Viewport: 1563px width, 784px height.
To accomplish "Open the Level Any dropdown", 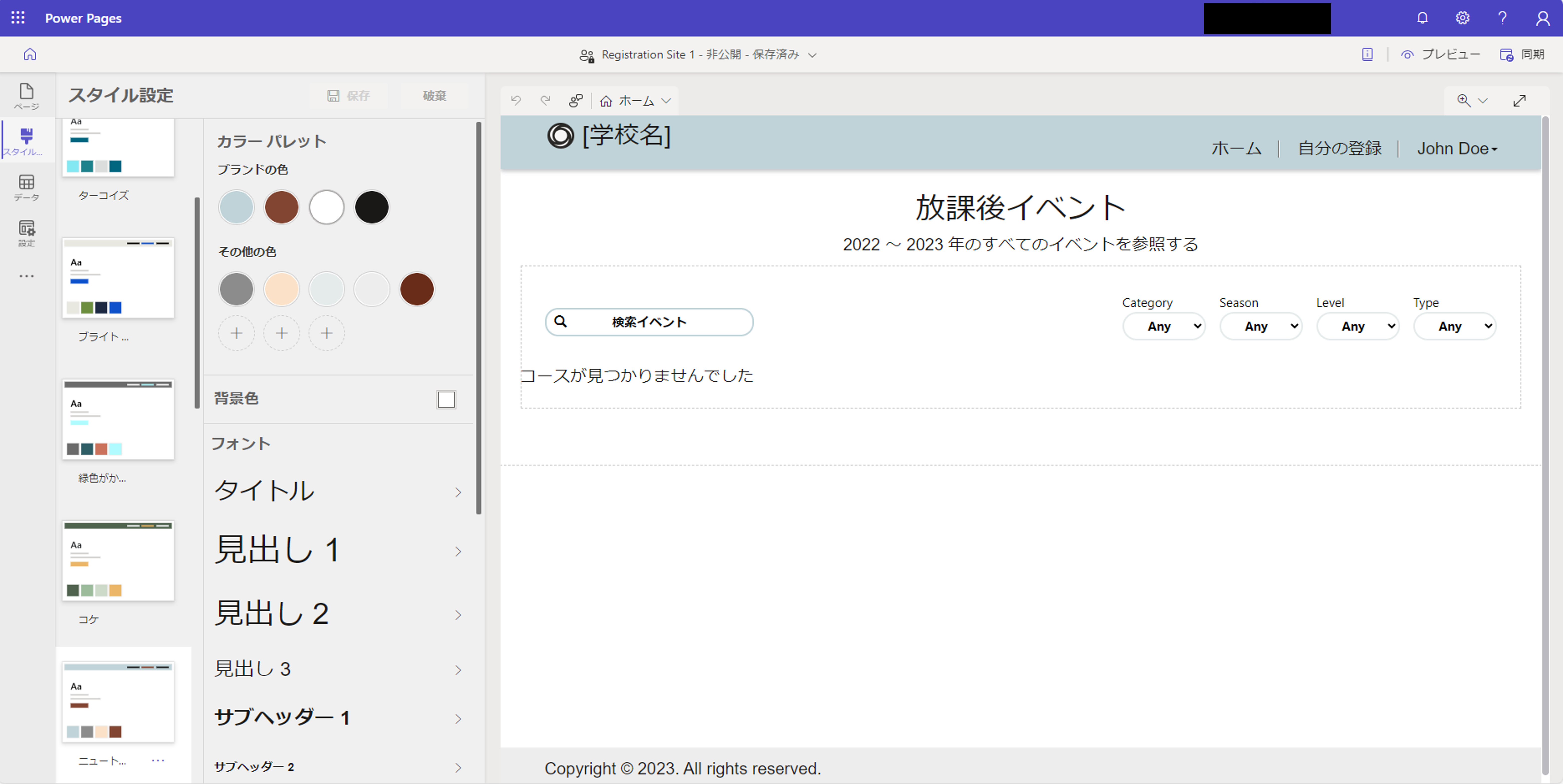I will pos(1357,326).
